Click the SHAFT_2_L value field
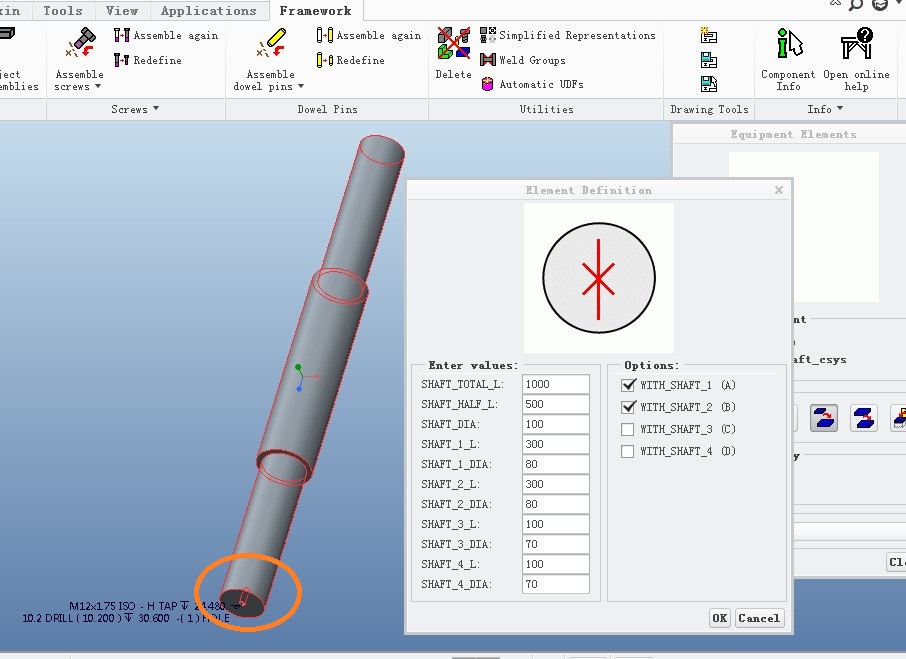Viewport: 906px width, 659px height. point(556,484)
